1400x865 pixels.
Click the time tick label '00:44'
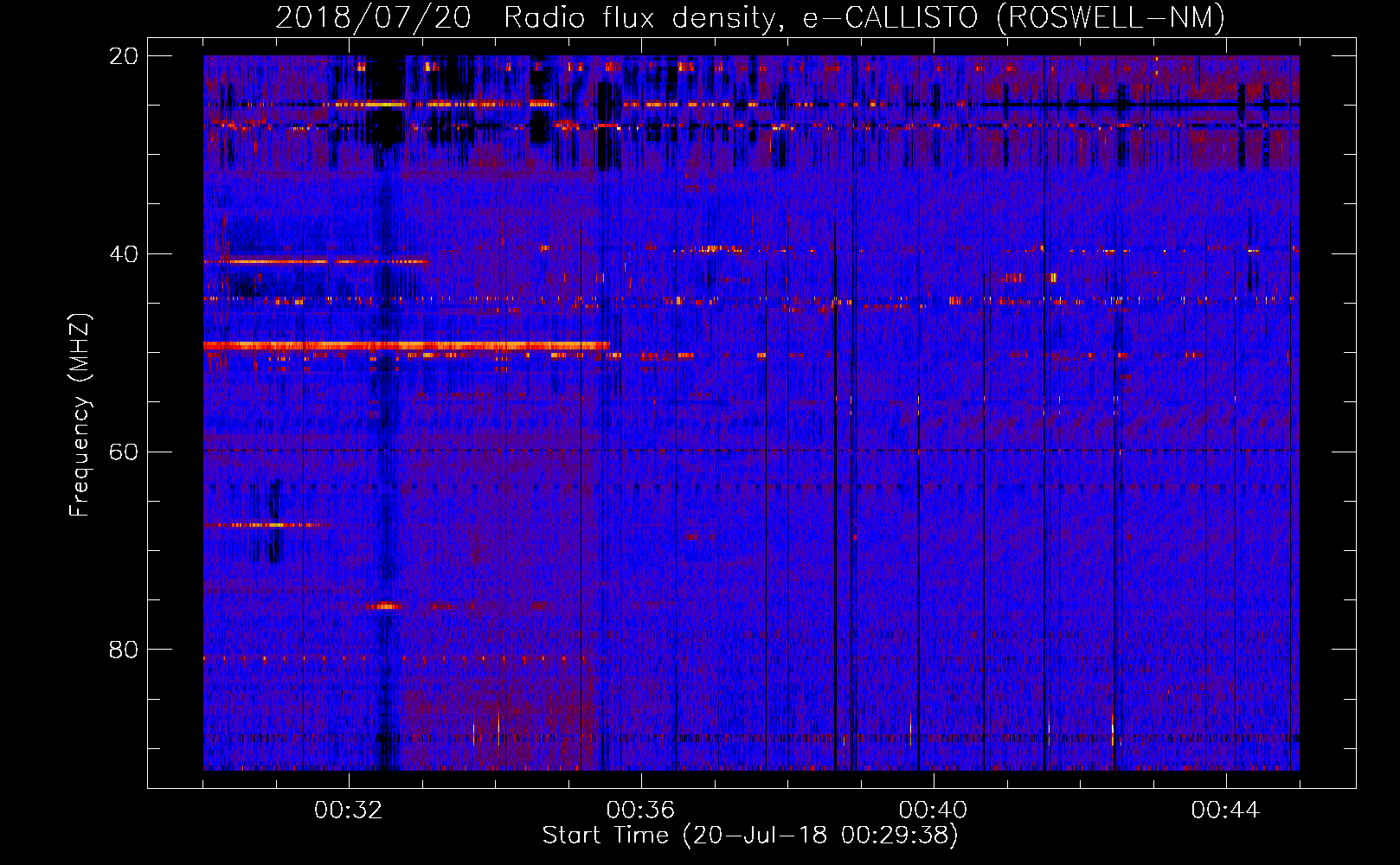pyautogui.click(x=1225, y=811)
